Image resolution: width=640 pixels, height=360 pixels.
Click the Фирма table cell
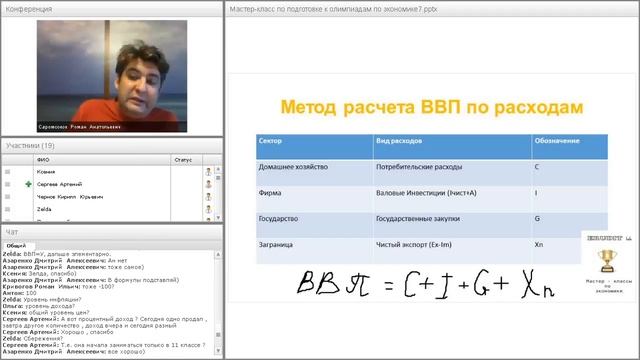(x=314, y=199)
